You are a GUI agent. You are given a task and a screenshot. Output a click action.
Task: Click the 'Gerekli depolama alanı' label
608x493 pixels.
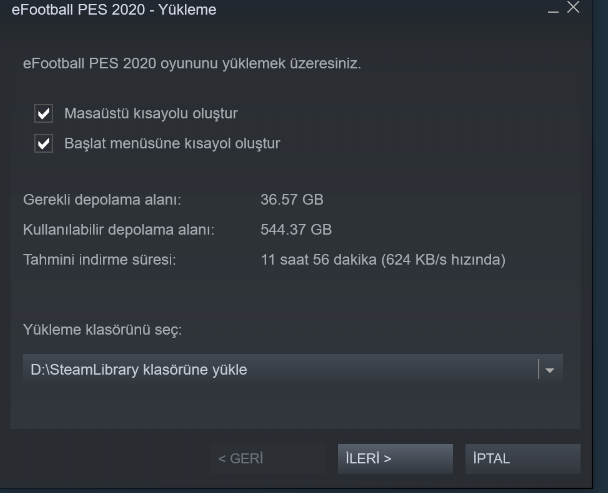[102, 200]
